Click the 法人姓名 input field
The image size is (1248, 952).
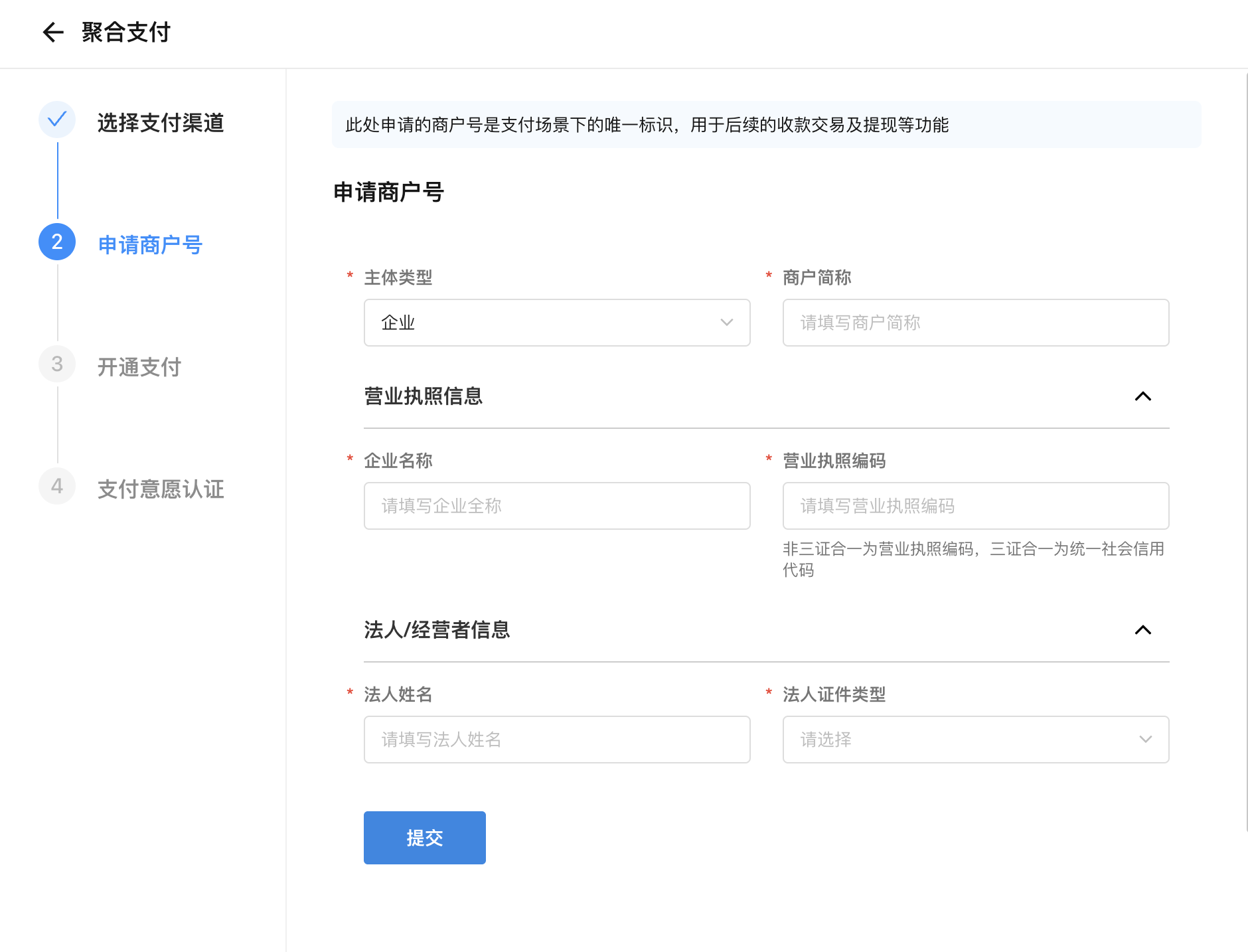pyautogui.click(x=556, y=740)
